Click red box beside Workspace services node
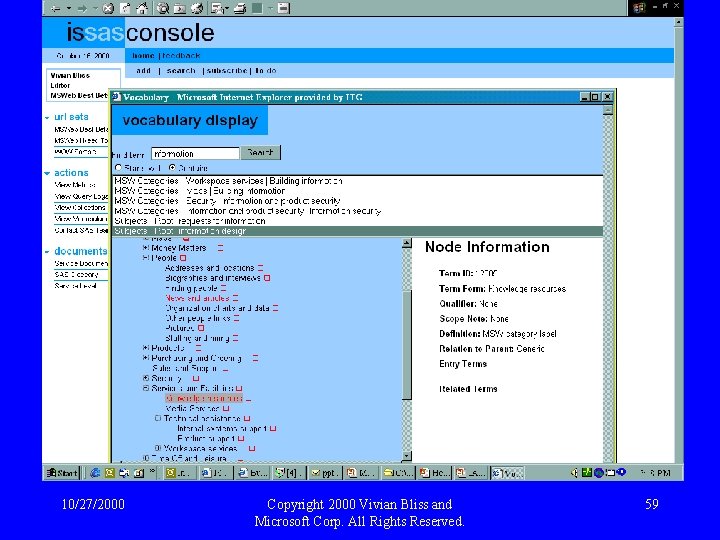Image resolution: width=720 pixels, height=540 pixels. 252,448
